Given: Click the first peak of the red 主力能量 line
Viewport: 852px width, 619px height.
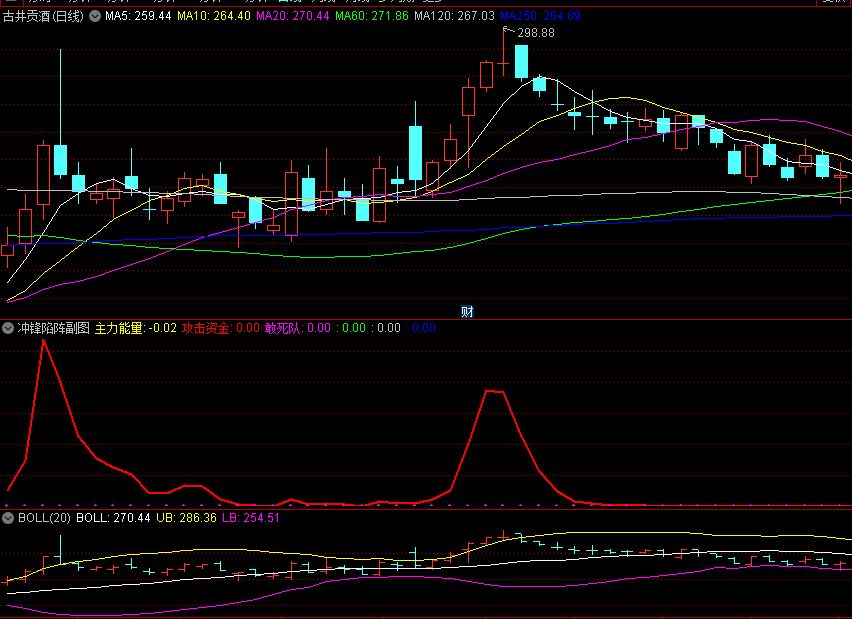Looking at the screenshot, I should pos(43,341).
